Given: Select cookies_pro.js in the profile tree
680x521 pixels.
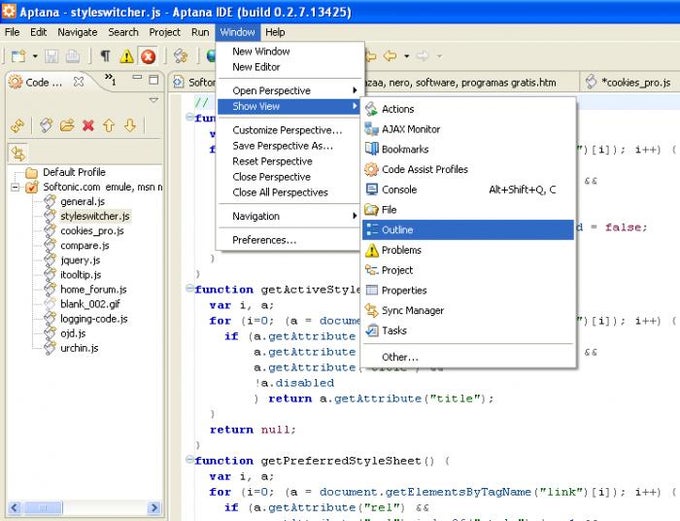Looking at the screenshot, I should point(92,231).
